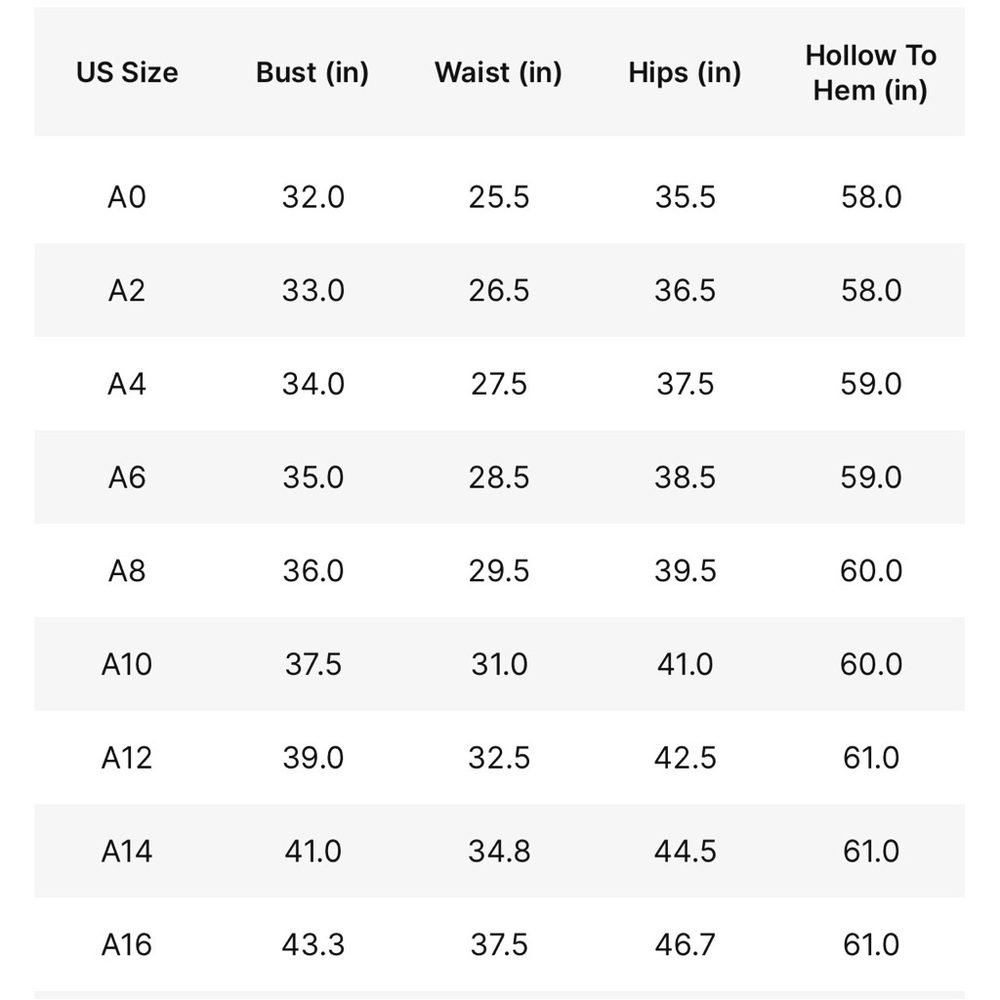Screen dimensions: 1000x1000
Task: Click the 43.3 bust value for A16
Action: pos(312,945)
